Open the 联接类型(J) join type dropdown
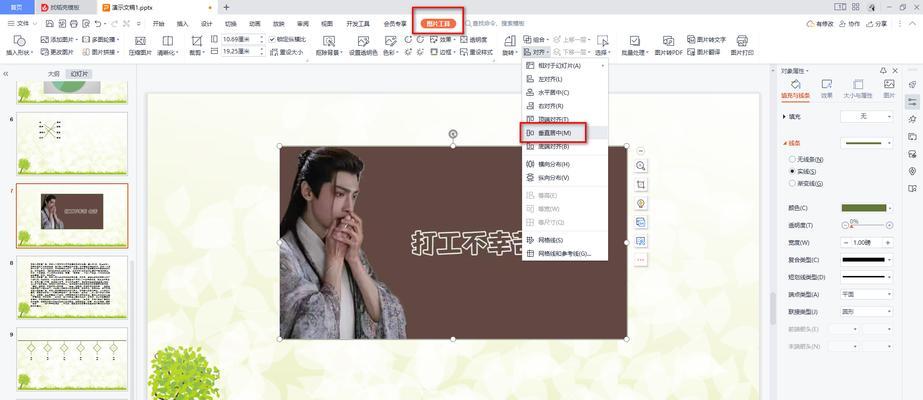This screenshot has height=400, width=923. [866, 311]
